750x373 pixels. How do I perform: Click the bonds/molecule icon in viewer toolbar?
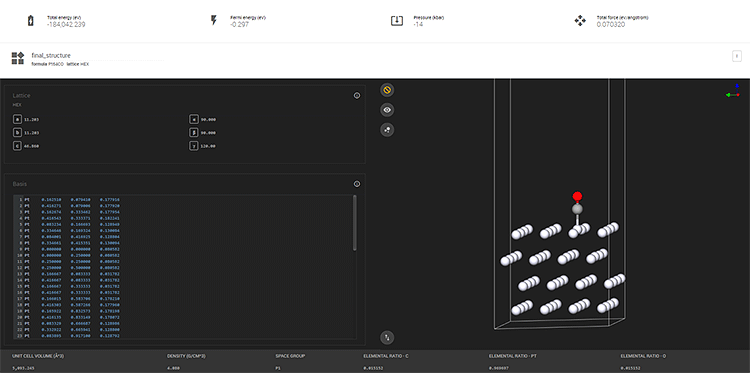pos(387,130)
